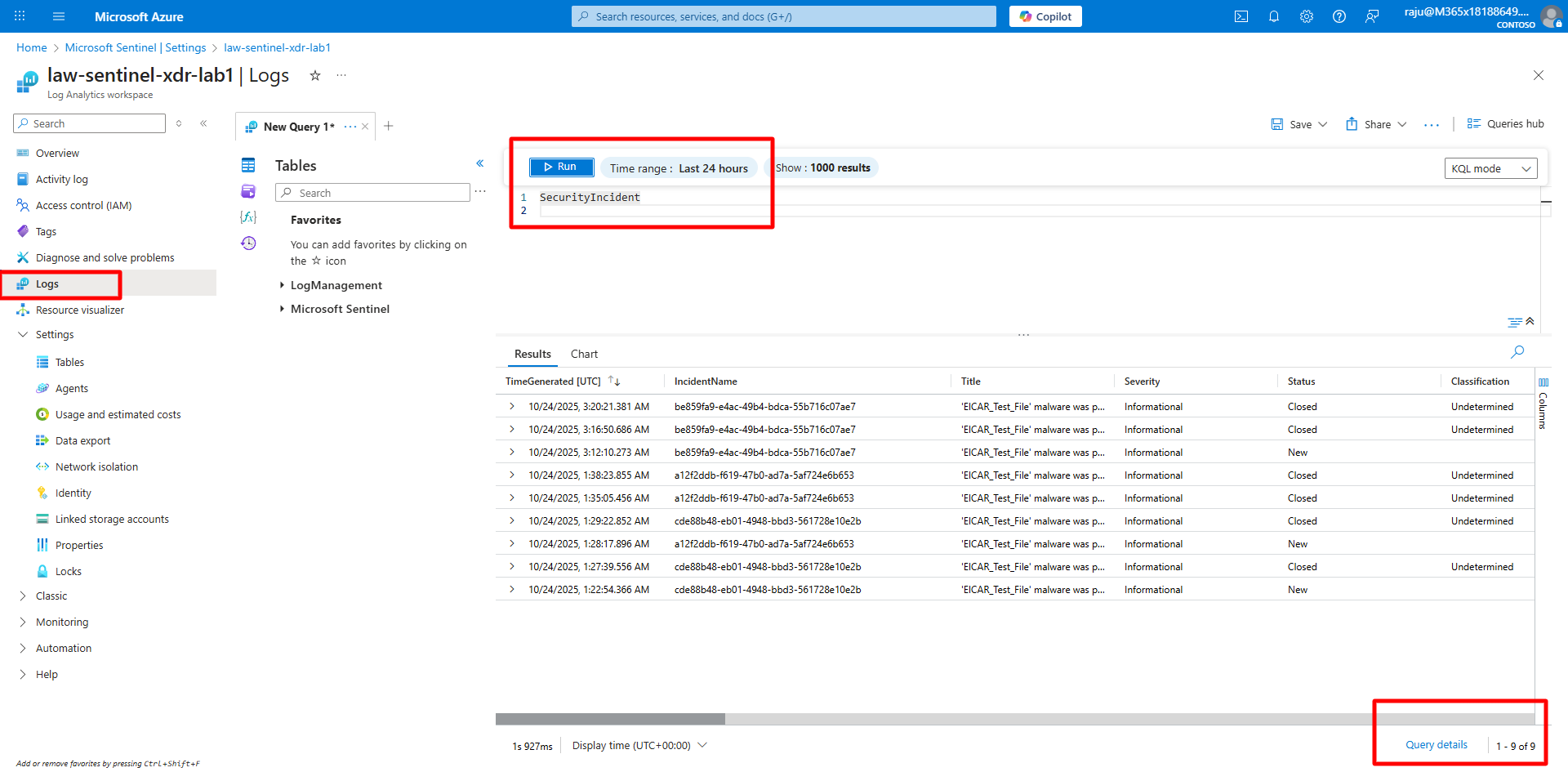
Task: Expand the 1:22:54.366 AM result row
Action: [x=512, y=589]
